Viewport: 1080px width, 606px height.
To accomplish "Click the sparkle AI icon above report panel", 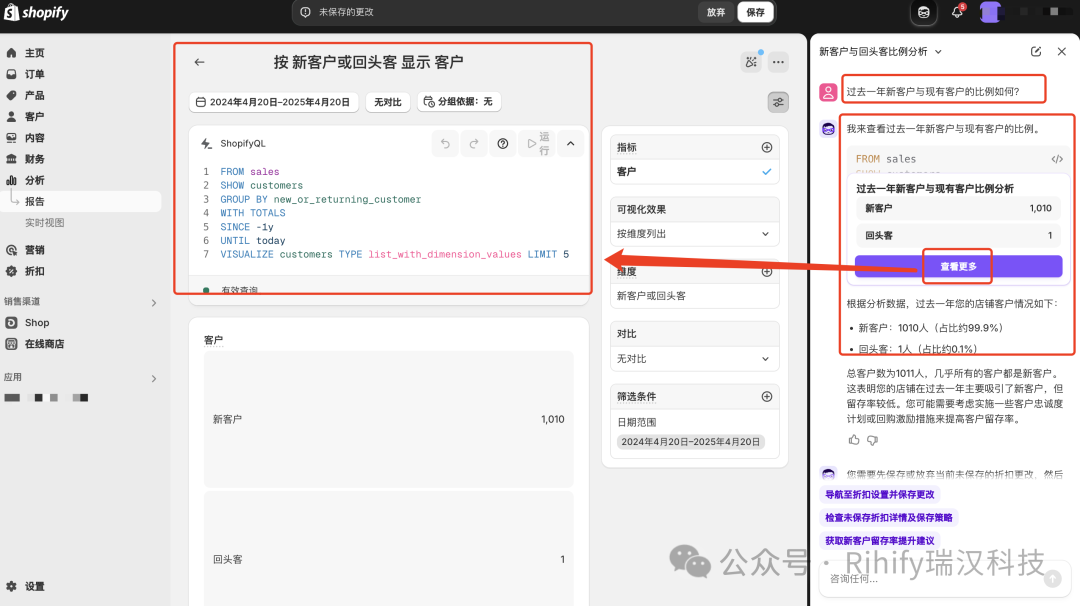I will pyautogui.click(x=751, y=62).
